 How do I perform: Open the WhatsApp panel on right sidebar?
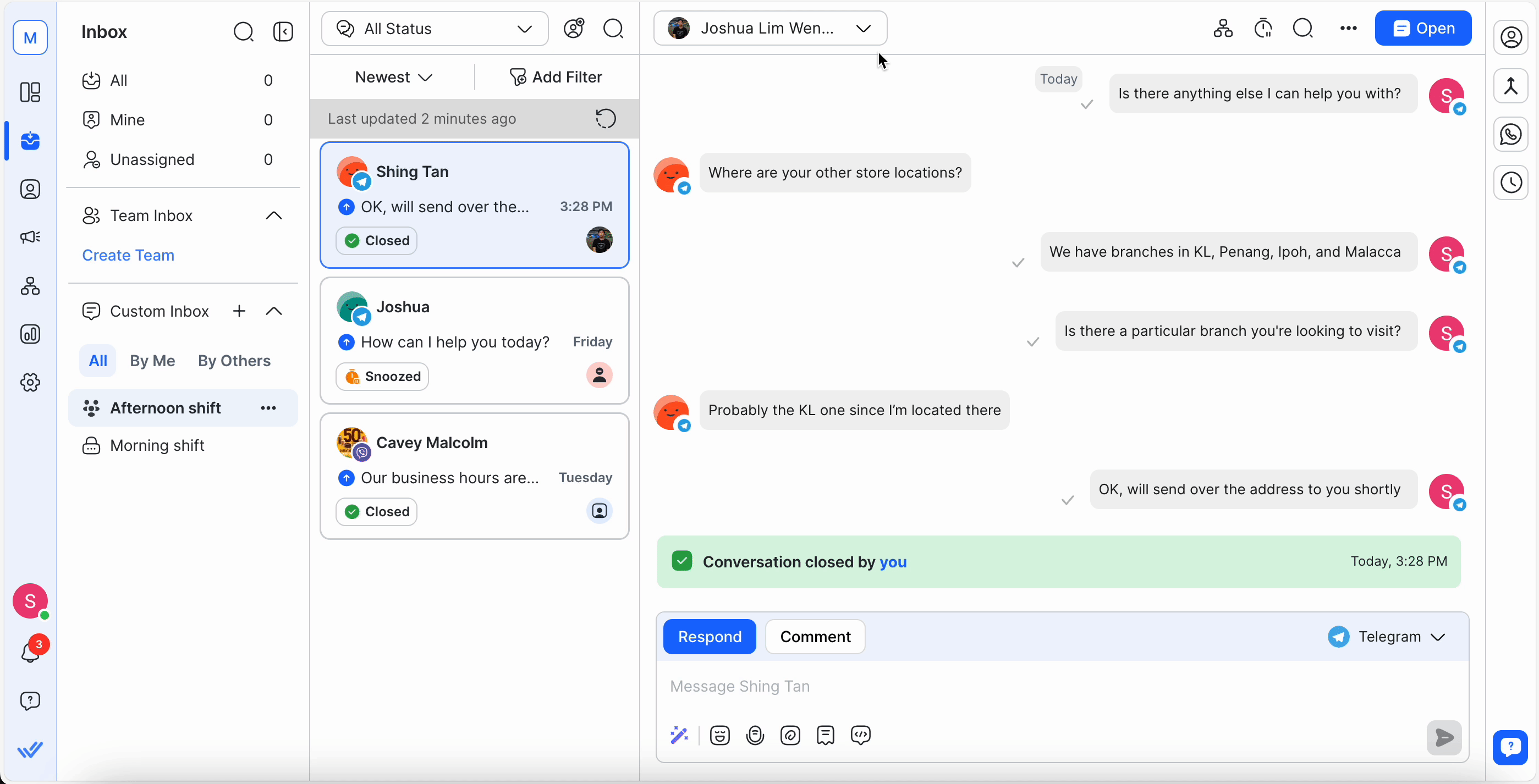(x=1510, y=134)
